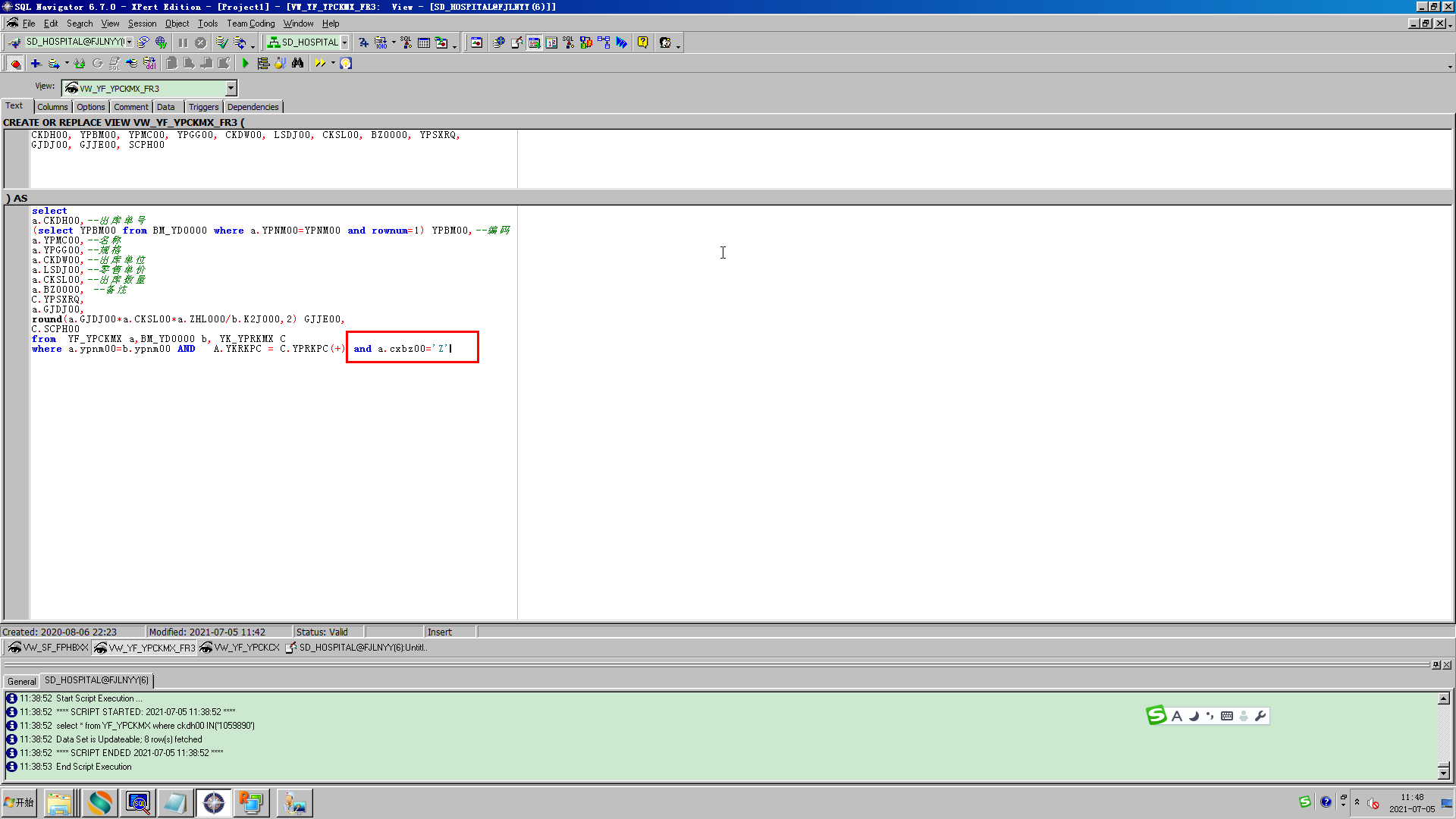Open the Session menu
1456x819 pixels.
click(142, 24)
